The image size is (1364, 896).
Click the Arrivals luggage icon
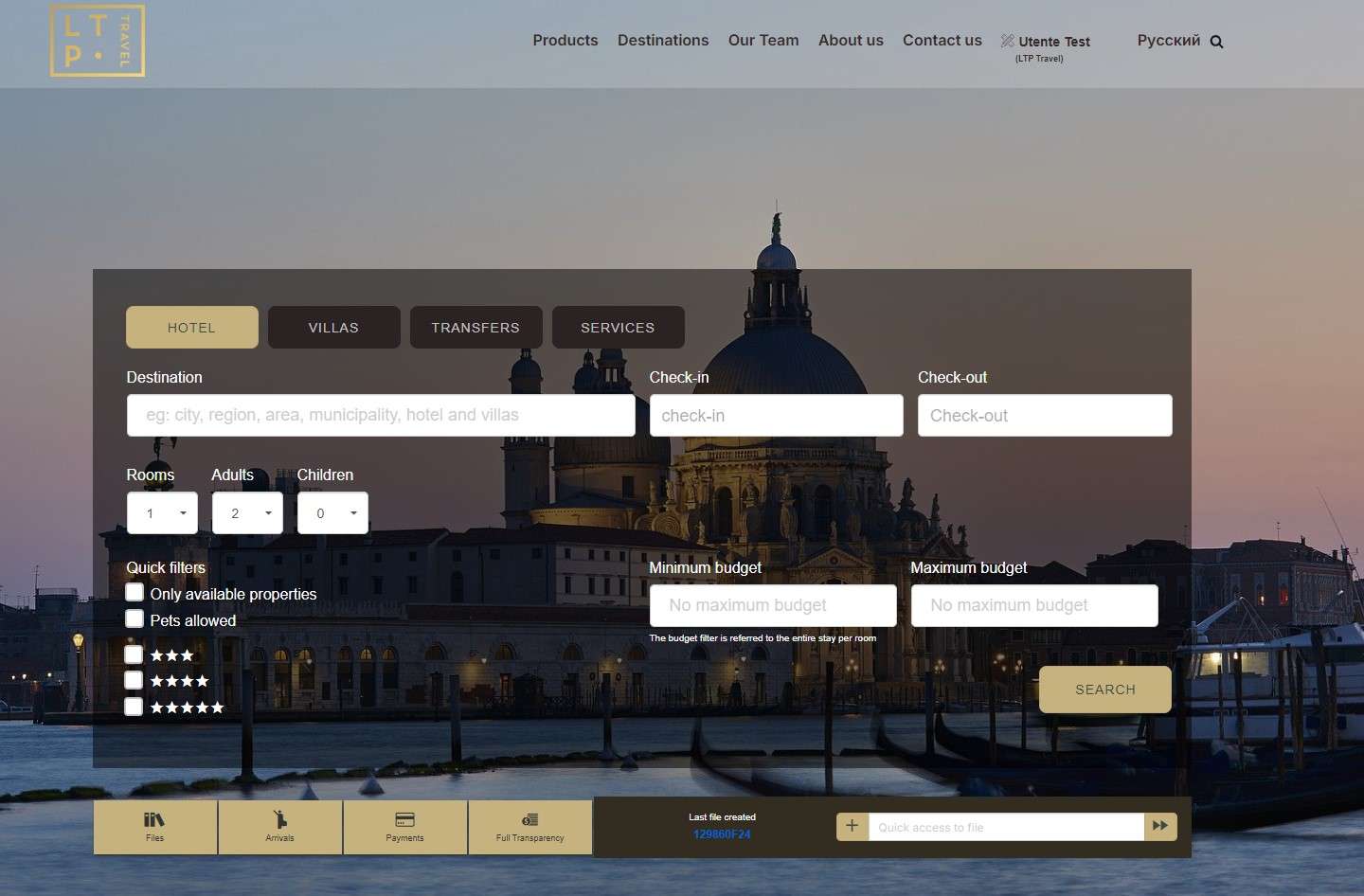coord(279,820)
